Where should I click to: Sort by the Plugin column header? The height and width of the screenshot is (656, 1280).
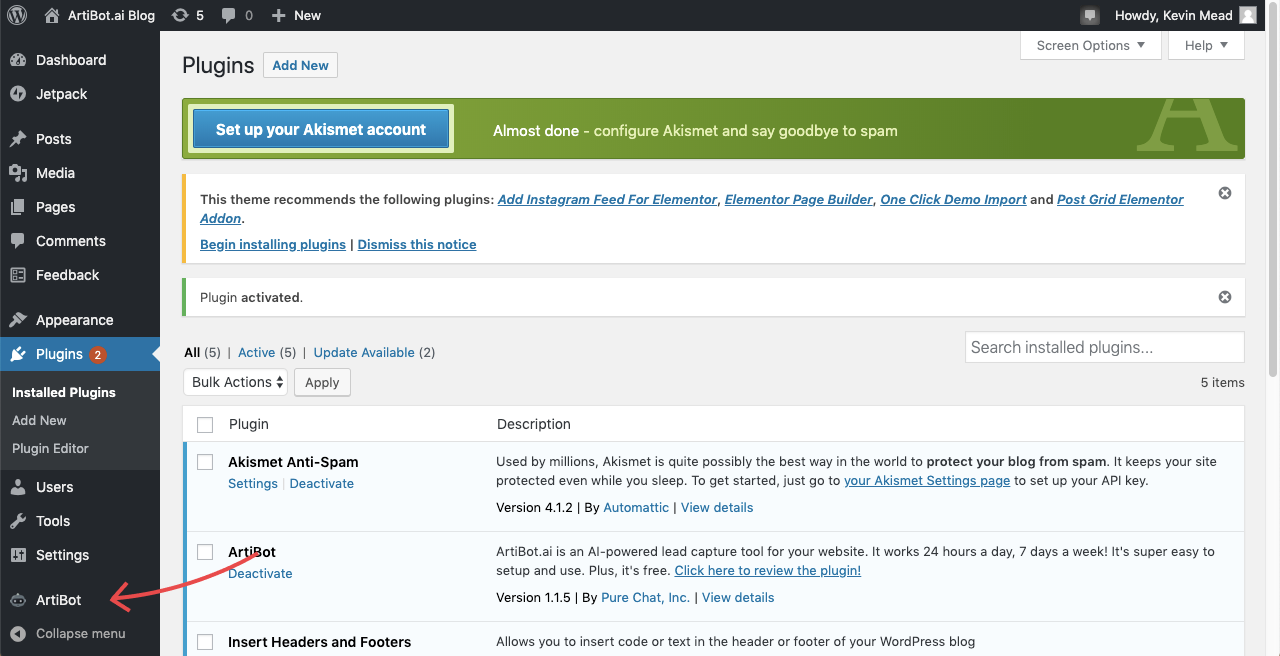tap(249, 424)
